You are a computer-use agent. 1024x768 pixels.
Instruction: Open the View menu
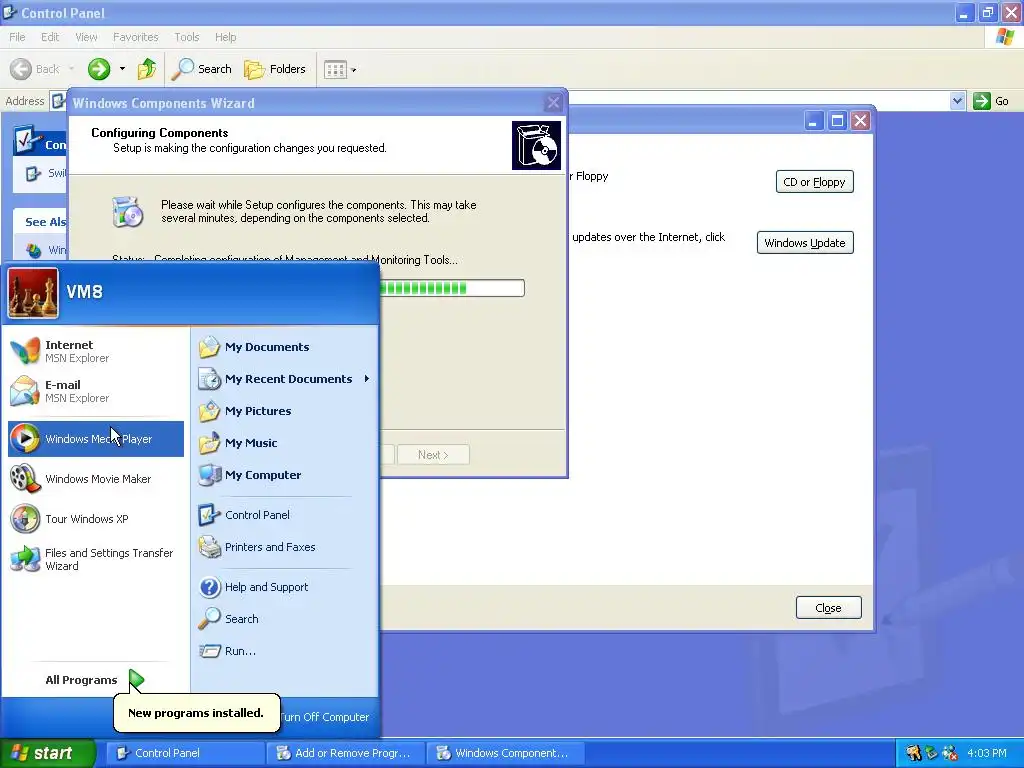tap(86, 37)
